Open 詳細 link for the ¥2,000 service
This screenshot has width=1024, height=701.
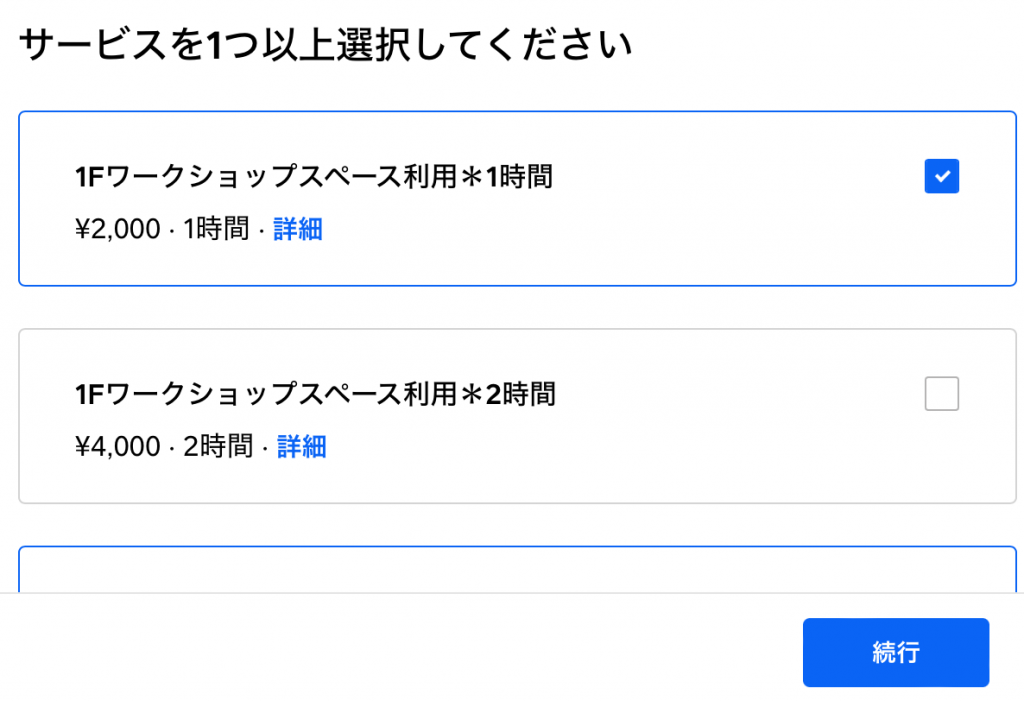point(298,229)
